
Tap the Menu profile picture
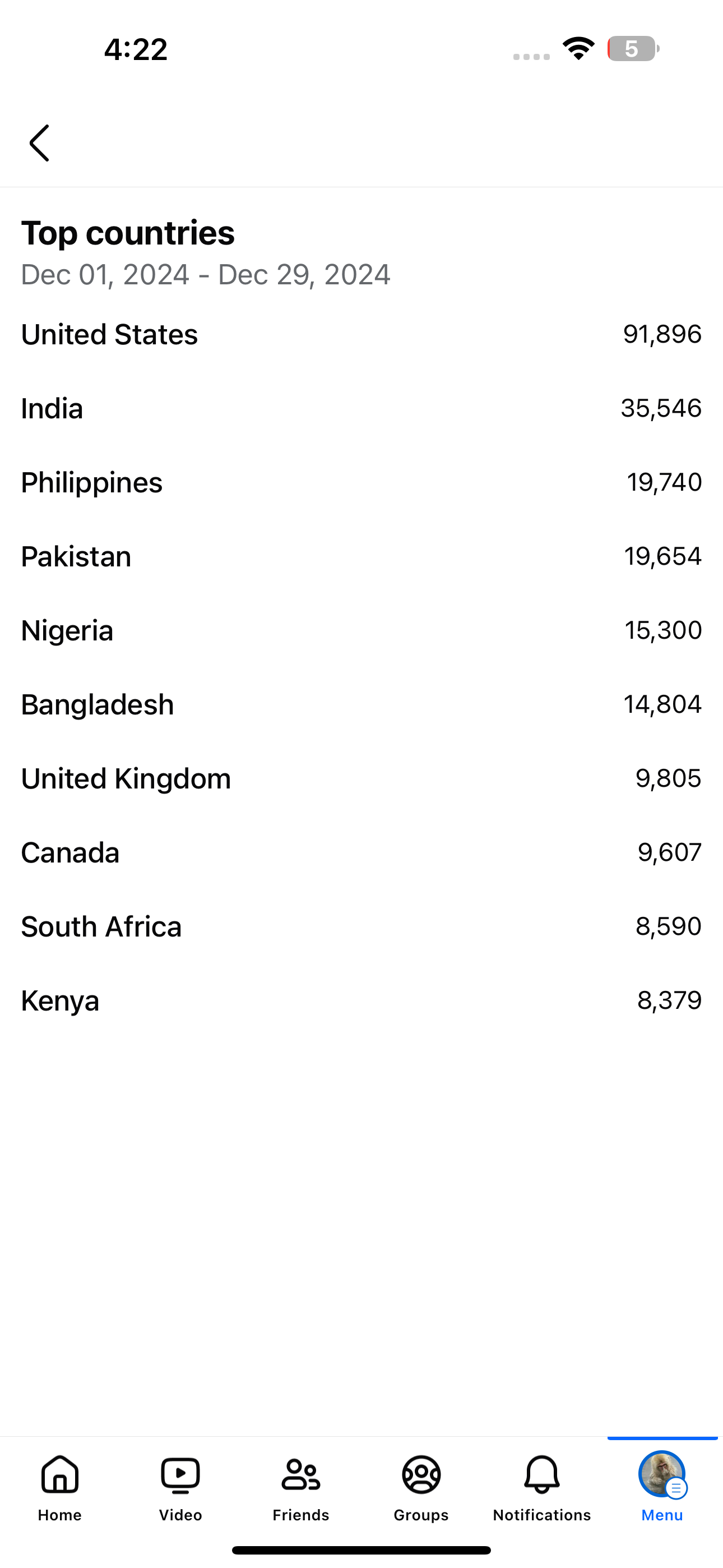point(661,1474)
